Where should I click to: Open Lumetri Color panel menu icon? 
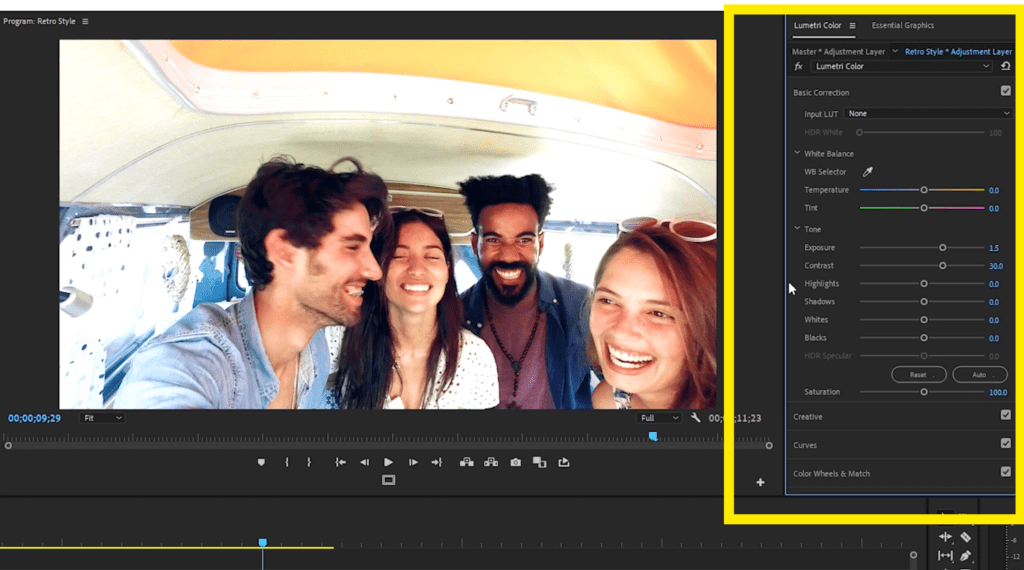[x=852, y=25]
